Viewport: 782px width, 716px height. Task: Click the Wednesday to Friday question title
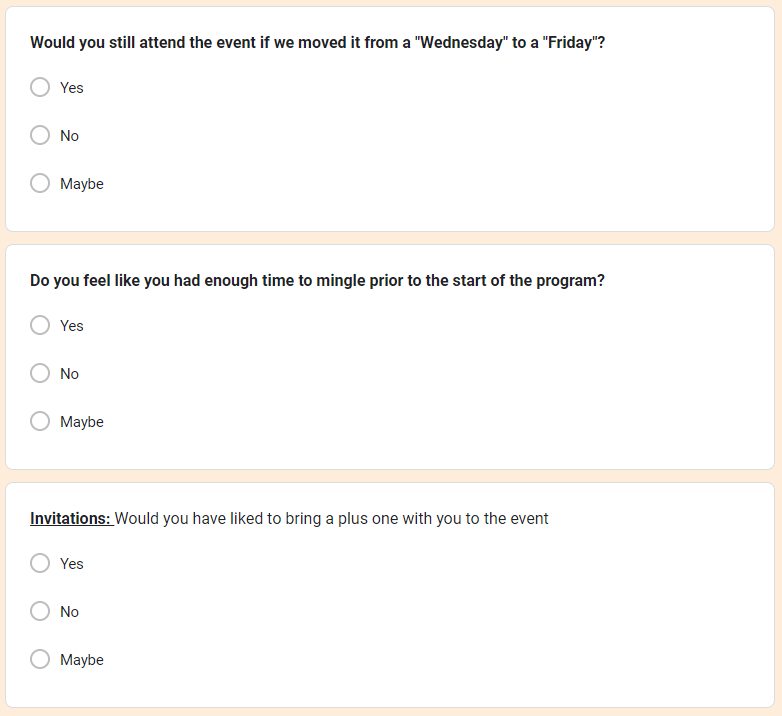(317, 43)
